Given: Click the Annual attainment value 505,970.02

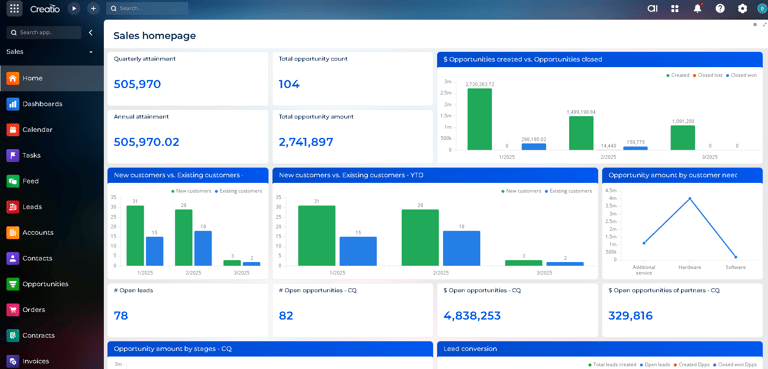Looking at the screenshot, I should click(x=146, y=142).
